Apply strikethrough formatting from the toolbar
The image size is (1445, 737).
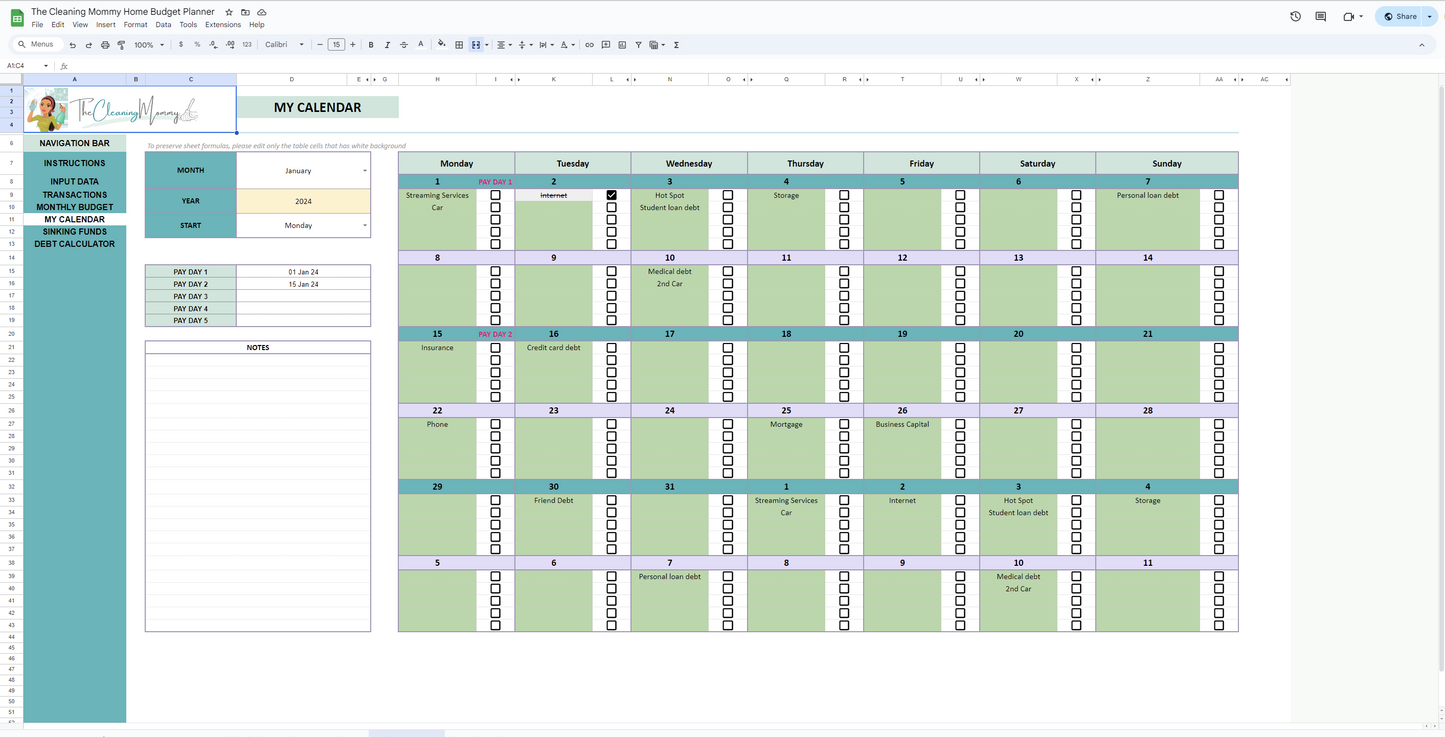(x=404, y=45)
